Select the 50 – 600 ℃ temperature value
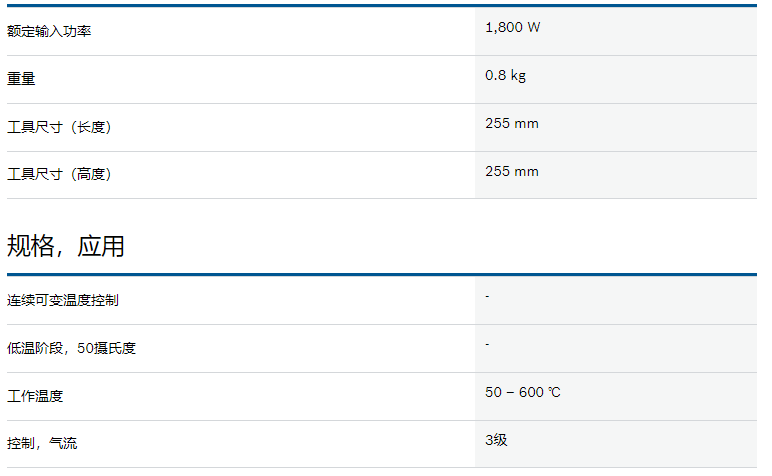The image size is (772, 476). 523,392
